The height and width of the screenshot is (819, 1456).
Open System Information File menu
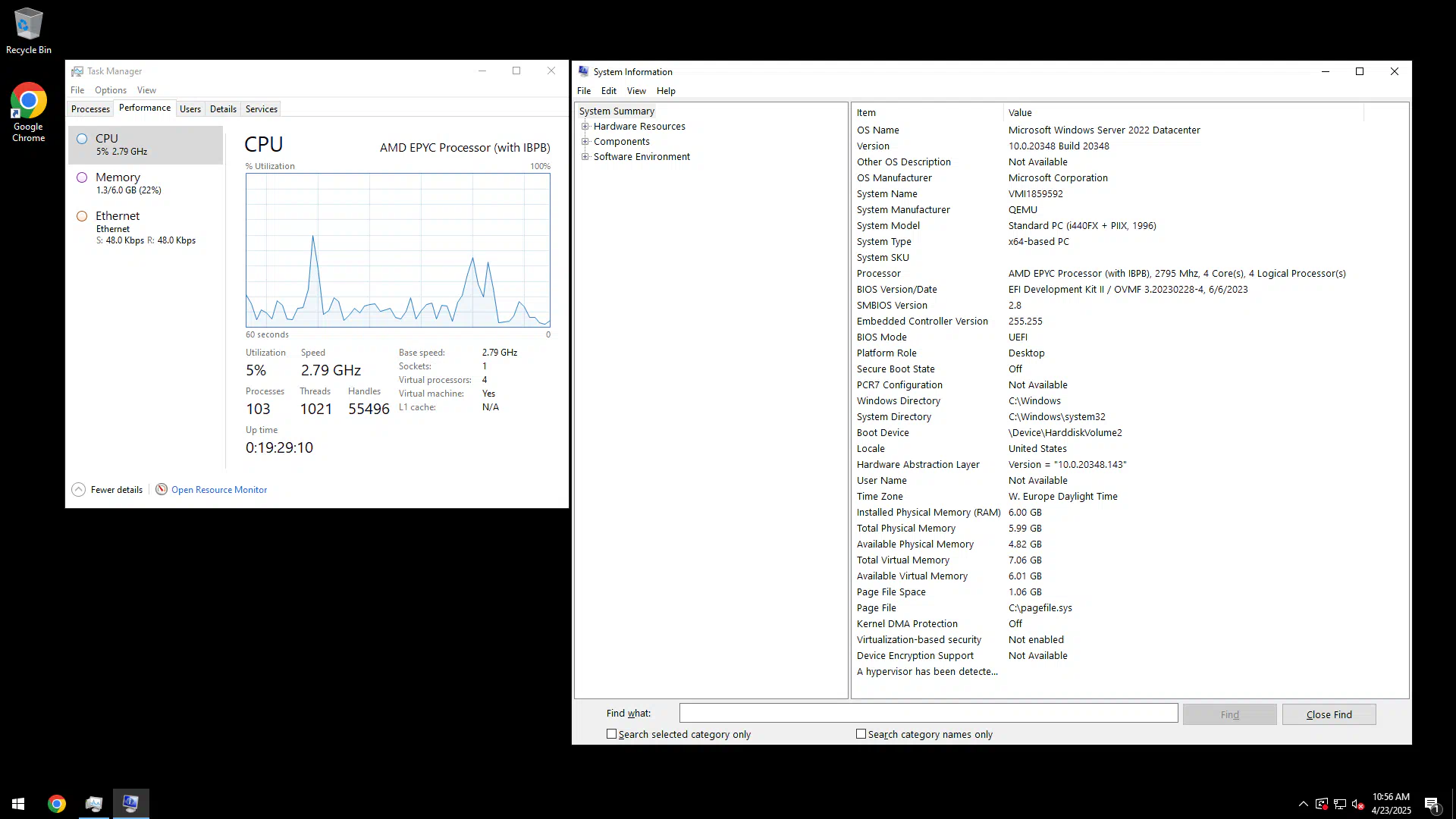584,91
